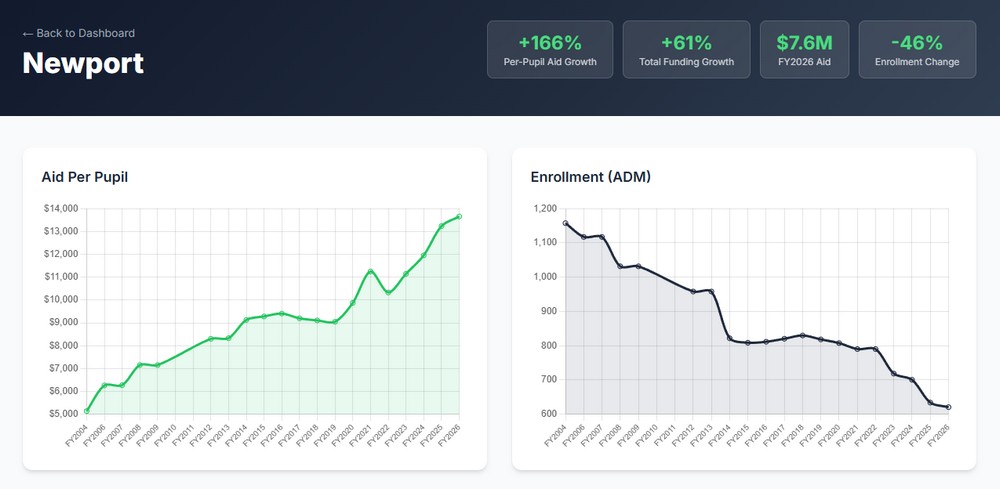The height and width of the screenshot is (489, 1000).
Task: Select FY2022 dip point on Aid Per Pupil chart
Action: coord(388,292)
